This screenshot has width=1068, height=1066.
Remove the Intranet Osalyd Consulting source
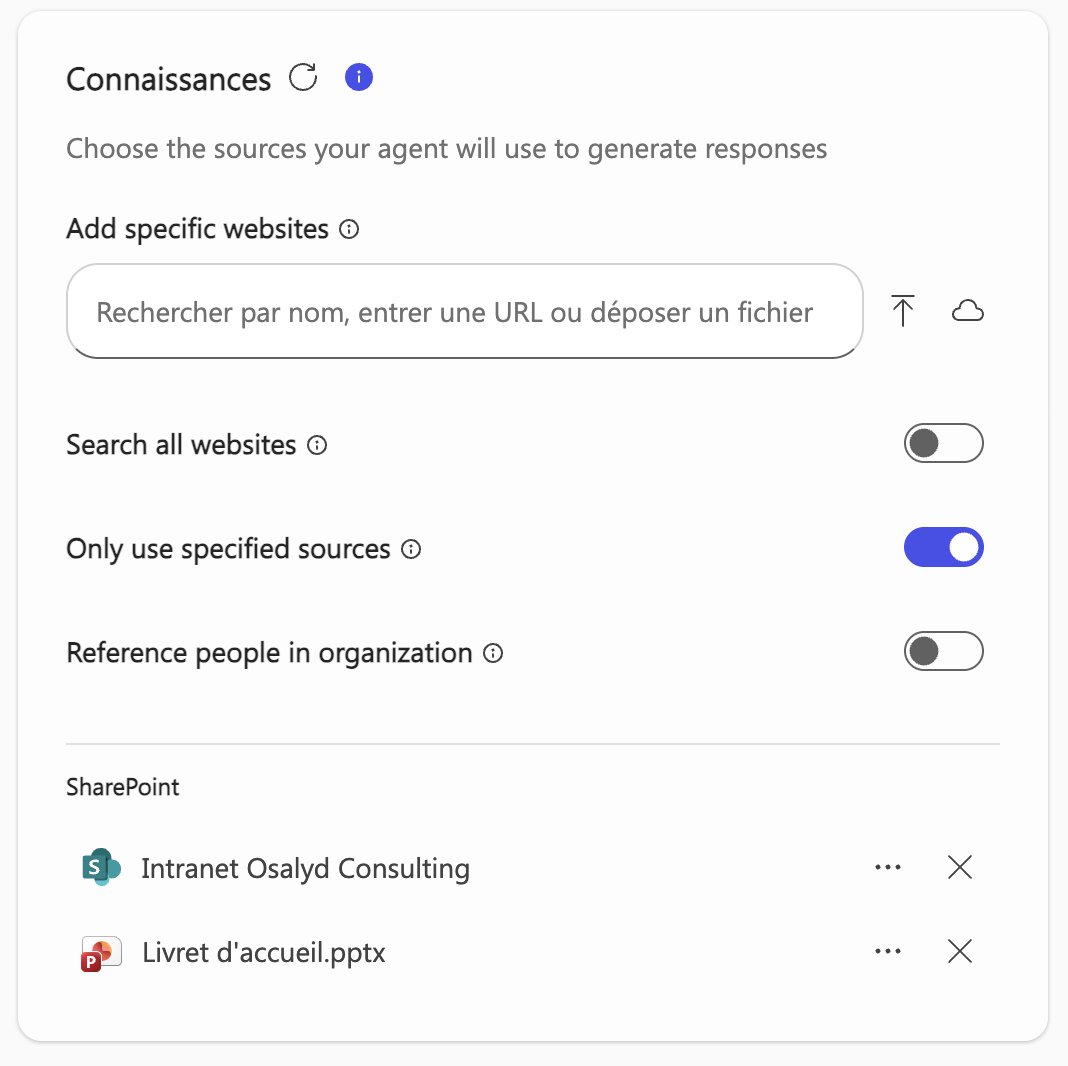(959, 868)
